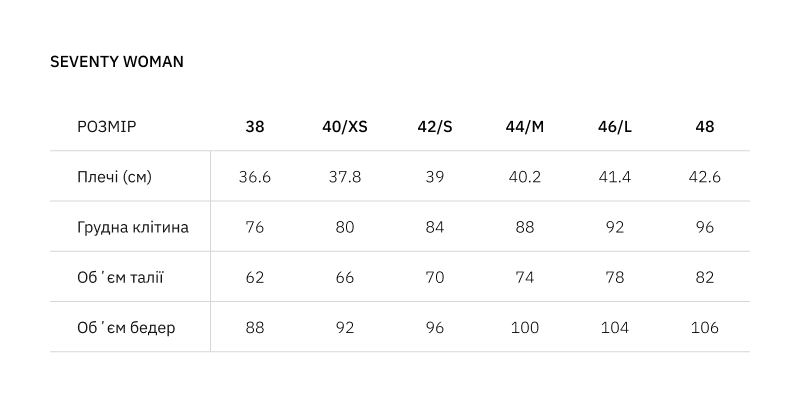Screen dimensions: 800x402
Task: Click the 42/S size header
Action: pyautogui.click(x=435, y=127)
